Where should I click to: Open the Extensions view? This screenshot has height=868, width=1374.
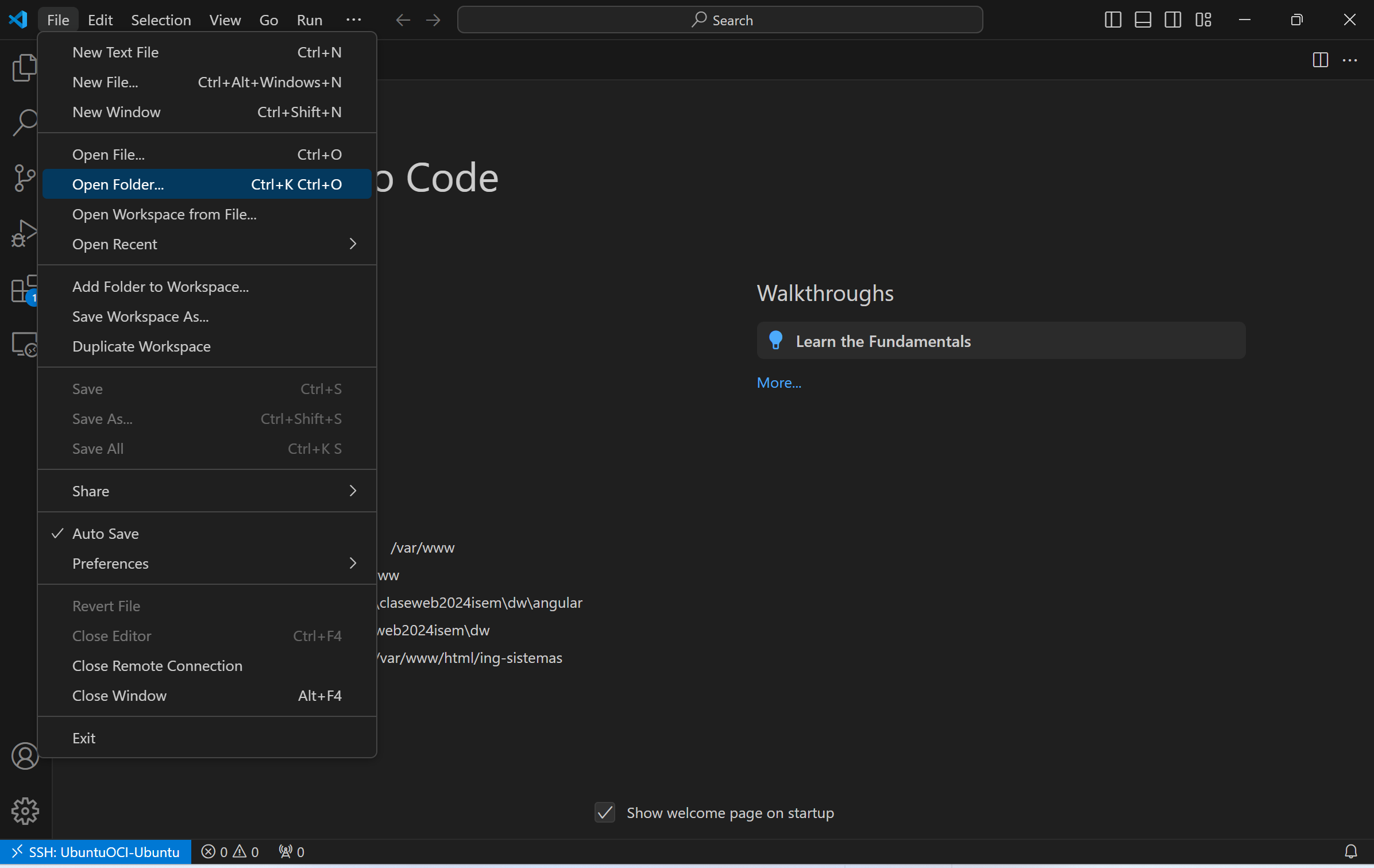[x=24, y=289]
